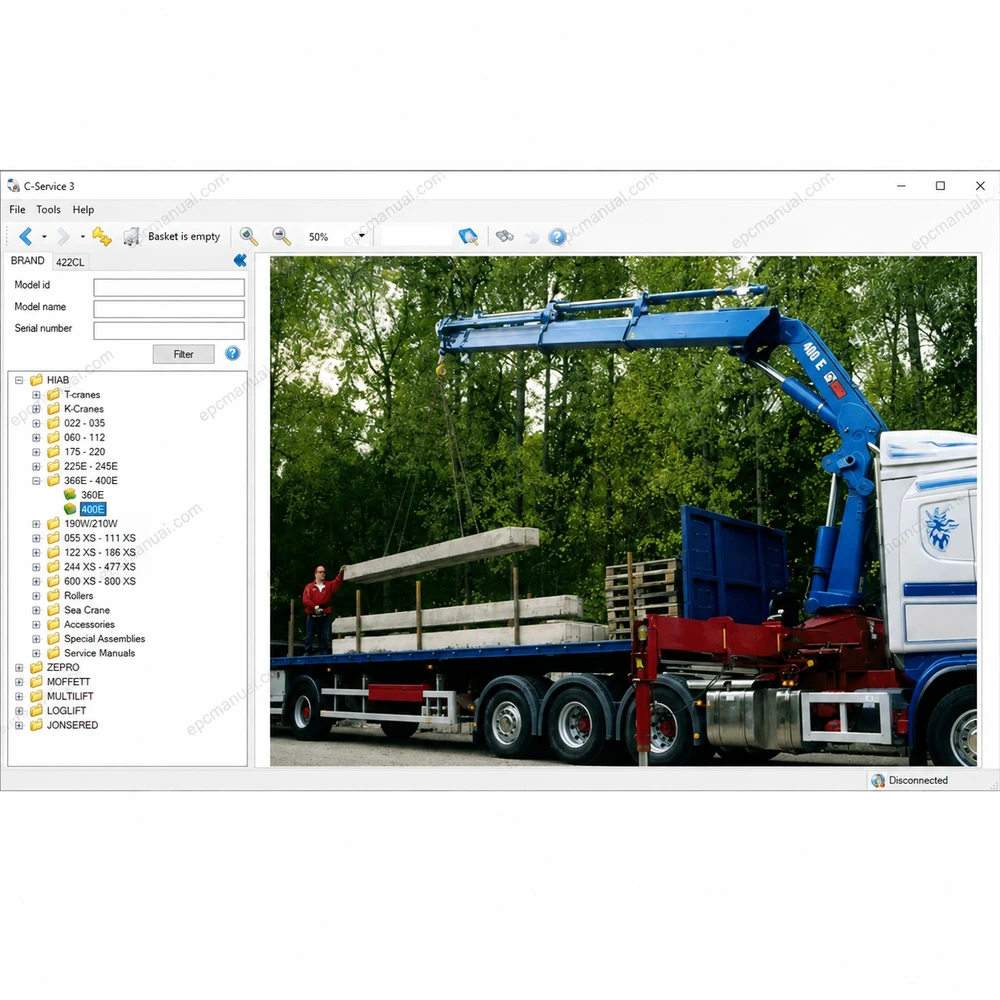Image resolution: width=1000 pixels, height=1000 pixels.
Task: Switch to the BRAND tab
Action: (x=27, y=261)
